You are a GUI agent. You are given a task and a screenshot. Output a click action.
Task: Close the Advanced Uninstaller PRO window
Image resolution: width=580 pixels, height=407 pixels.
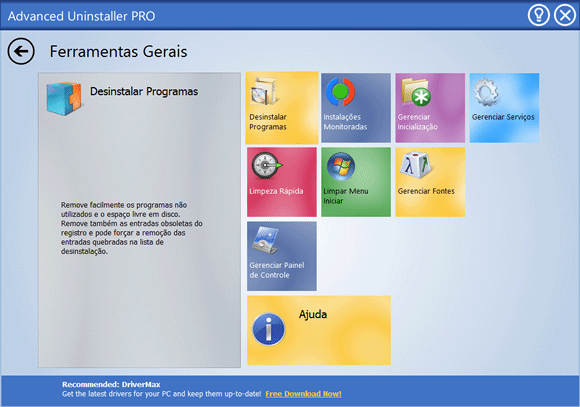[x=565, y=16]
